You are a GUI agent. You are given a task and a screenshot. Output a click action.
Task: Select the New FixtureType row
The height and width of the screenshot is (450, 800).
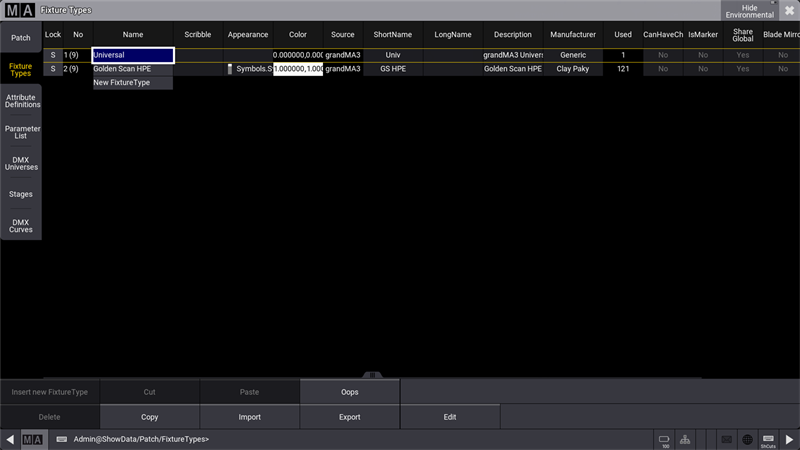click(132, 83)
